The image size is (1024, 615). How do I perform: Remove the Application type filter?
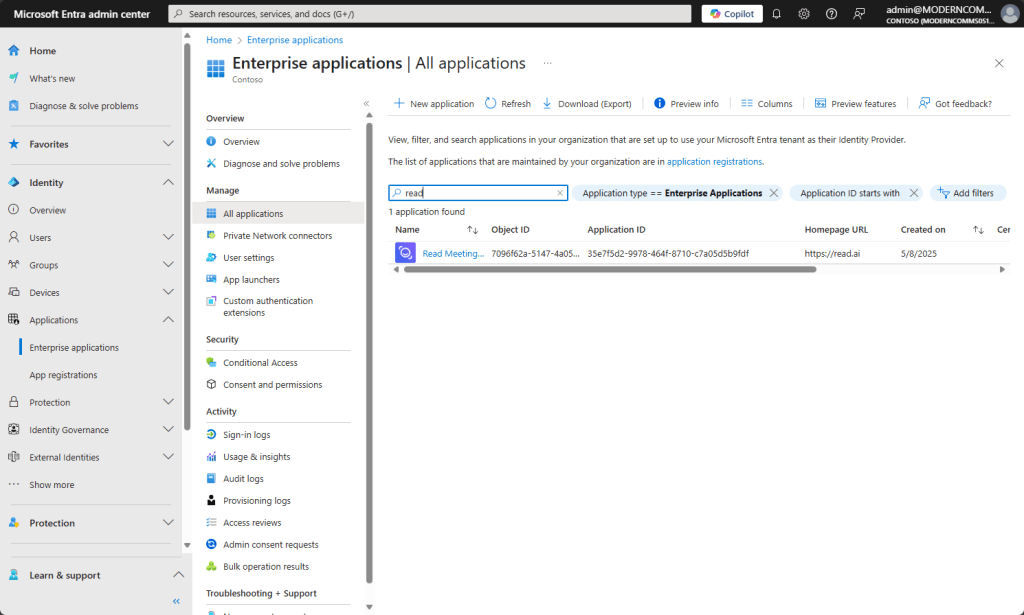click(x=774, y=193)
